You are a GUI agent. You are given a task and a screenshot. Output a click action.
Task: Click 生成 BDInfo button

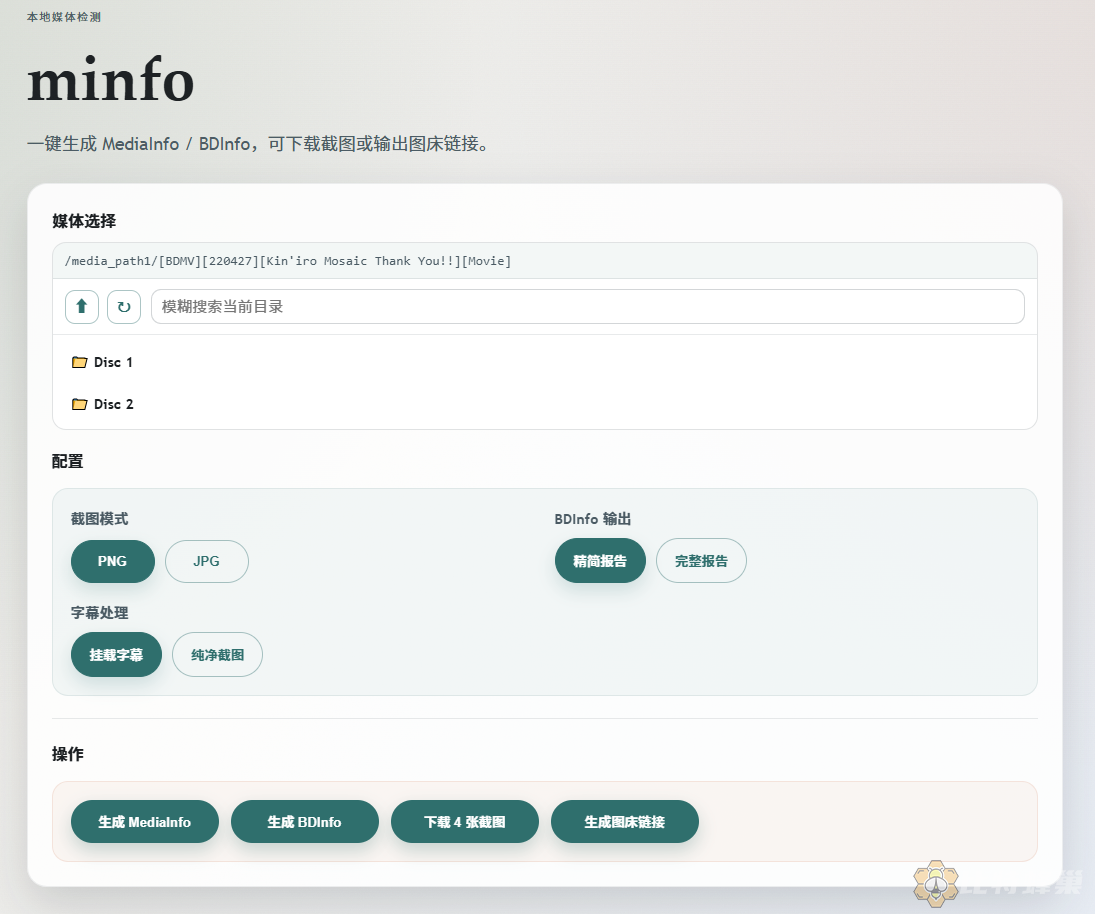pyautogui.click(x=304, y=822)
